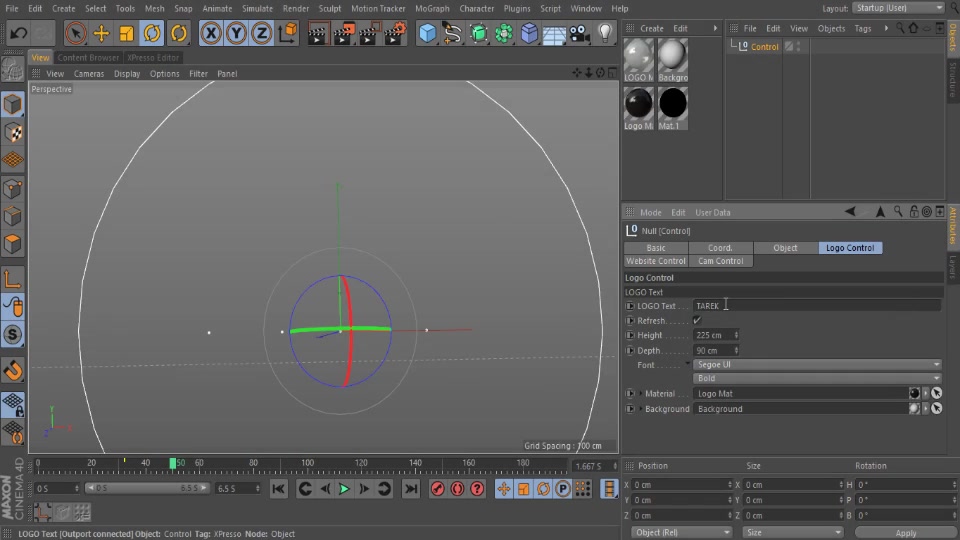Switch to the Cam Control tab
This screenshot has height=540, width=960.
(x=721, y=261)
